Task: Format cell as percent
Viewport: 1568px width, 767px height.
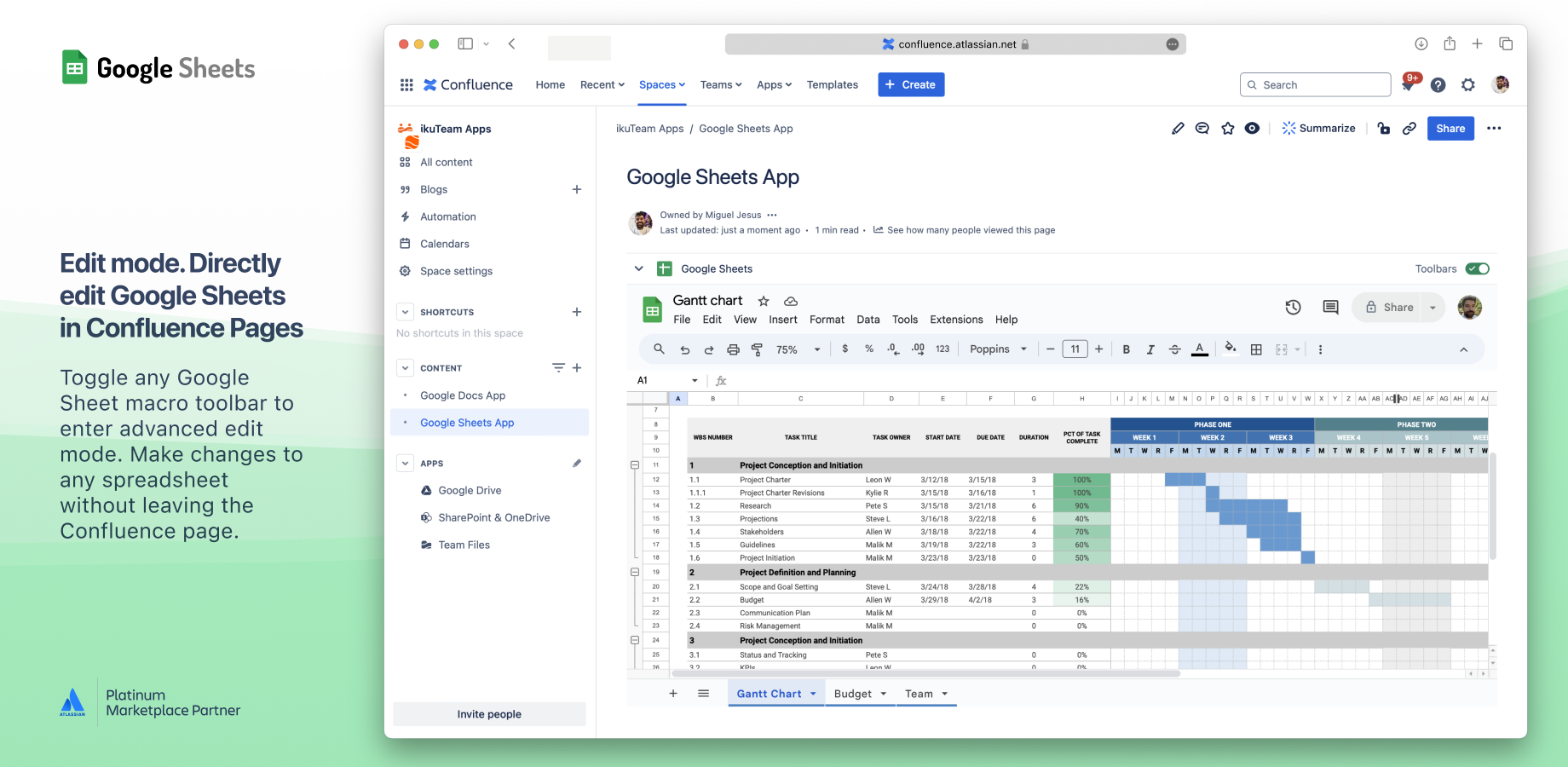Action: click(x=869, y=349)
